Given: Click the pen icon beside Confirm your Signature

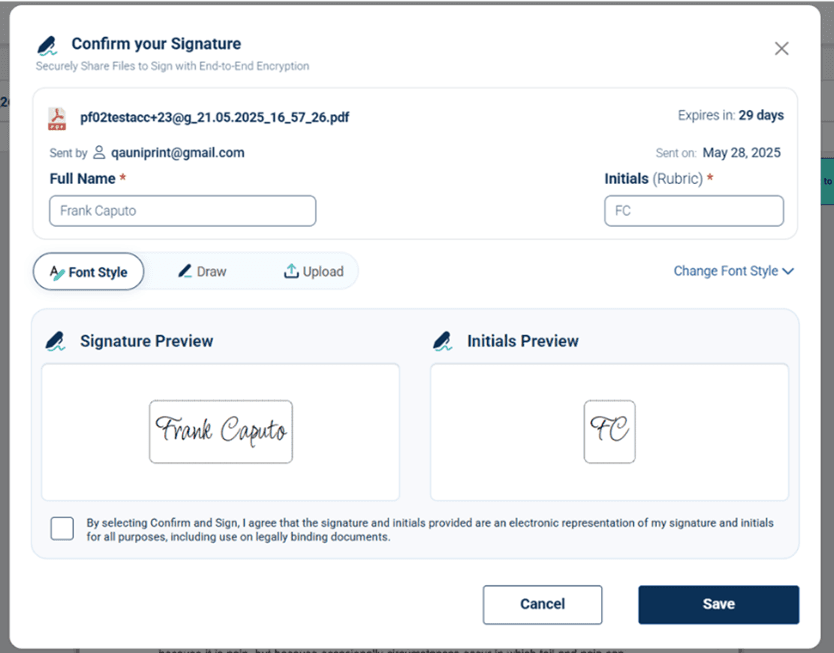Looking at the screenshot, I should coord(47,45).
